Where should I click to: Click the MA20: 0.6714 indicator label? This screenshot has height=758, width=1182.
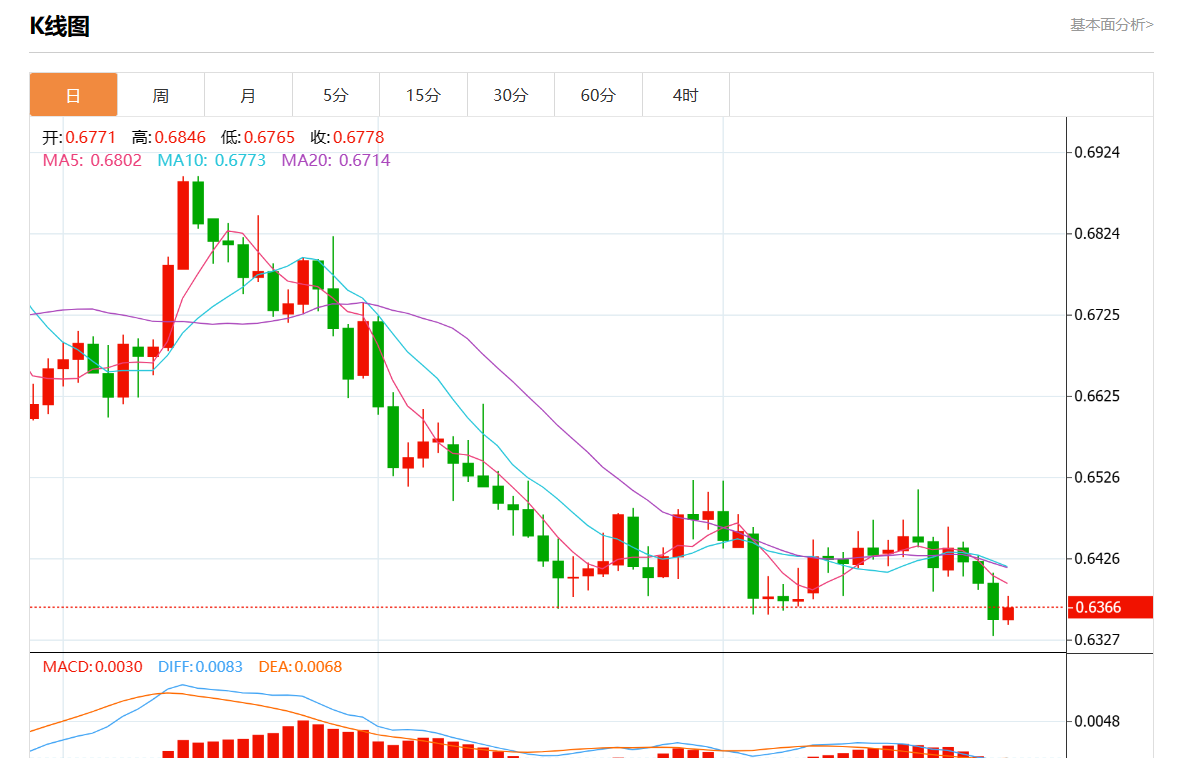pos(336,160)
